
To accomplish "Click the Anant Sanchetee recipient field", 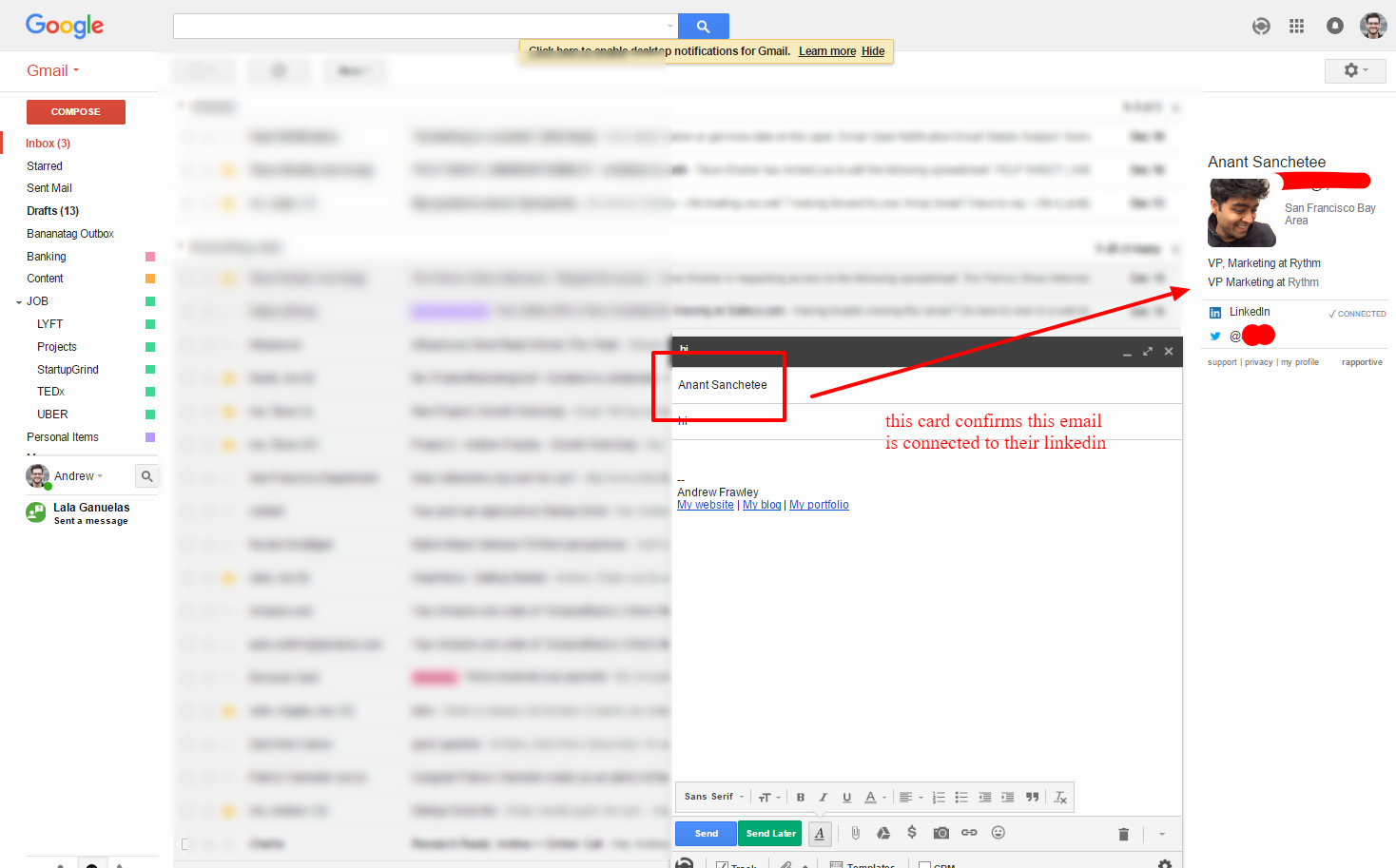I will [927, 385].
